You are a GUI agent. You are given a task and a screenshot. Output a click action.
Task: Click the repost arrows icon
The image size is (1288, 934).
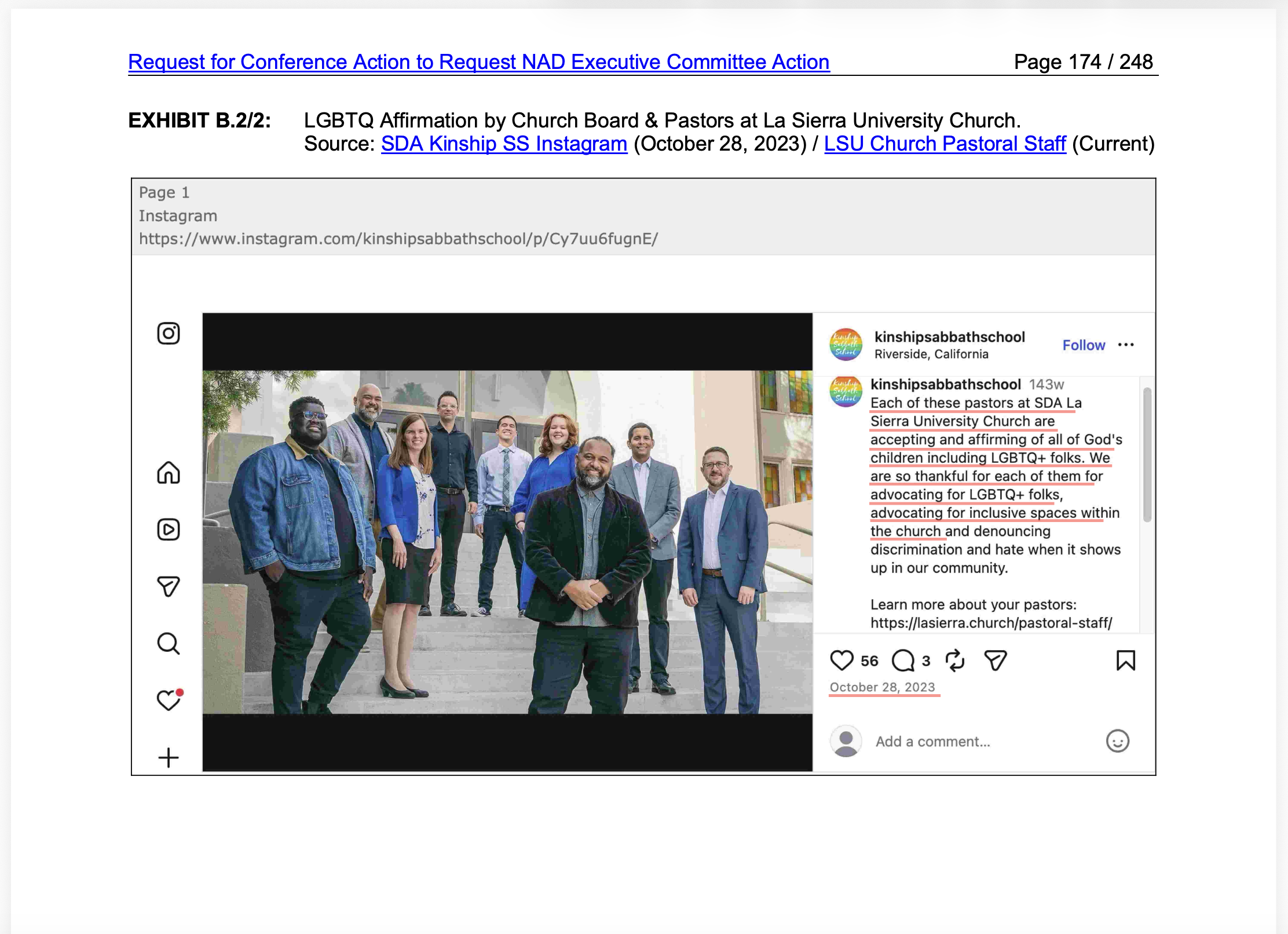pyautogui.click(x=954, y=660)
